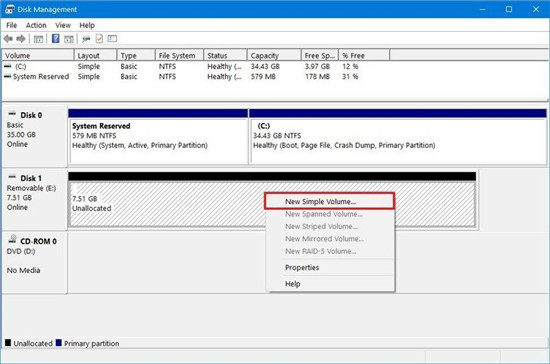Click the Forward arrow toolbar icon

(x=21, y=39)
